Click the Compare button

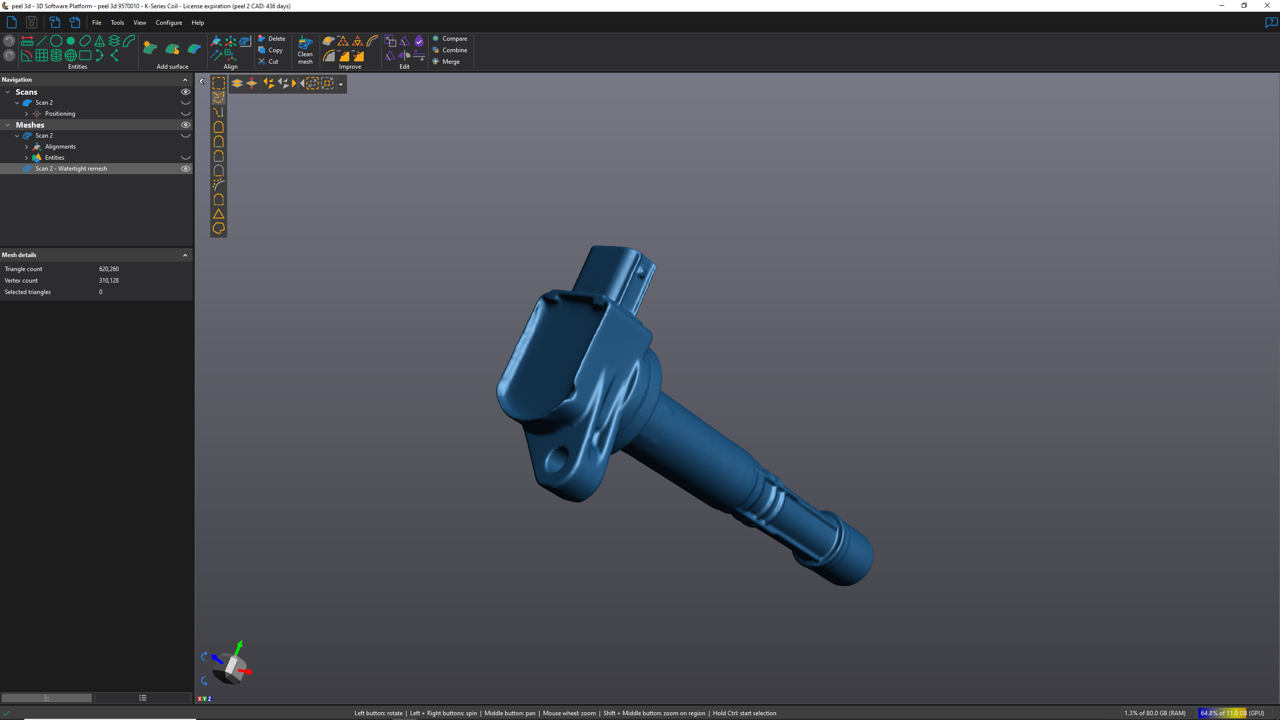pos(450,39)
